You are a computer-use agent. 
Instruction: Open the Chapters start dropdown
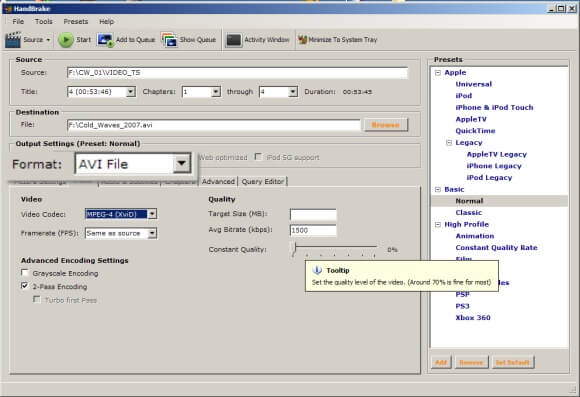coord(216,92)
